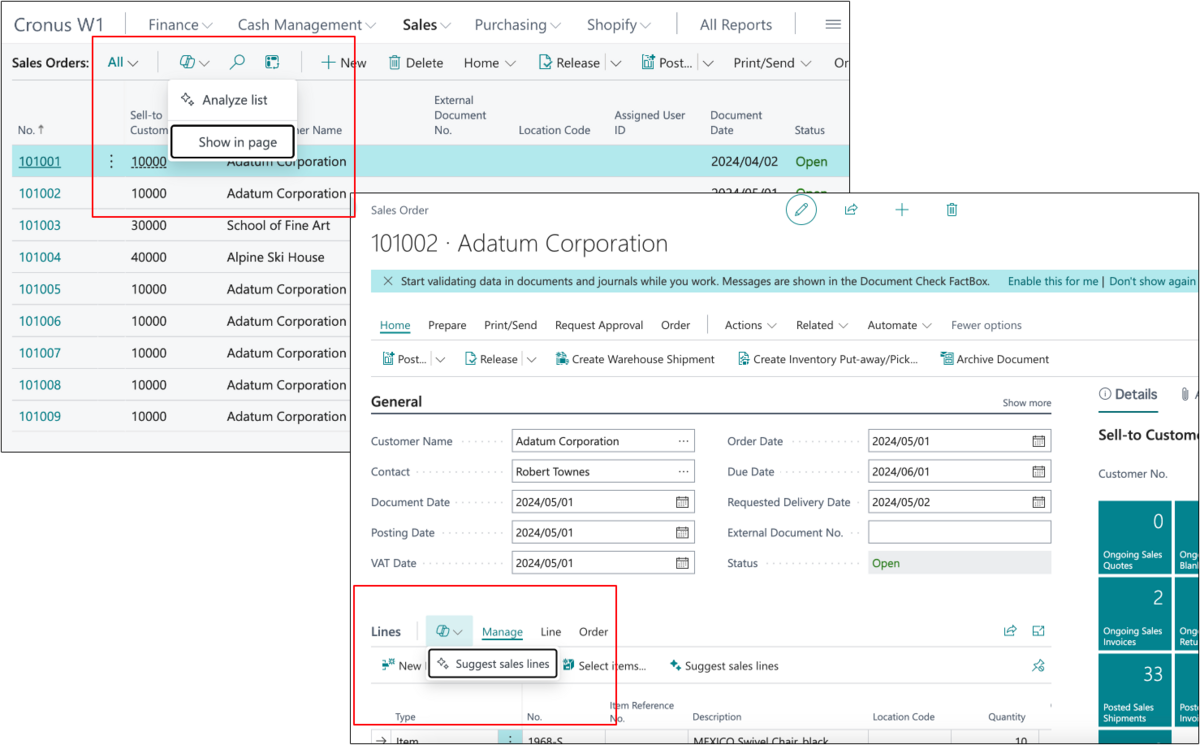
Task: Click Fewer options in action bar
Action: [x=986, y=325]
